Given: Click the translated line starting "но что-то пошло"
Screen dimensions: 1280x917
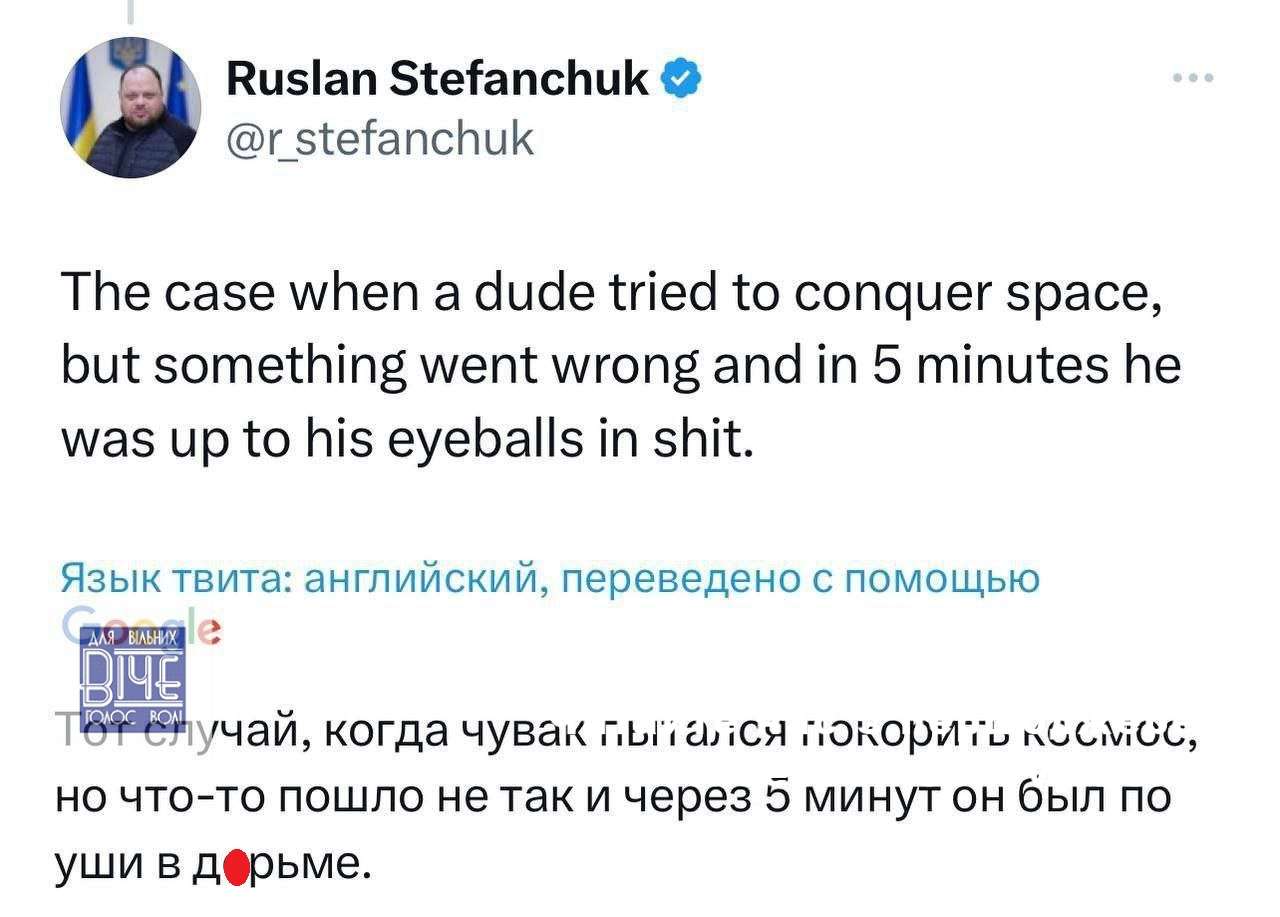Looking at the screenshot, I should [610, 799].
